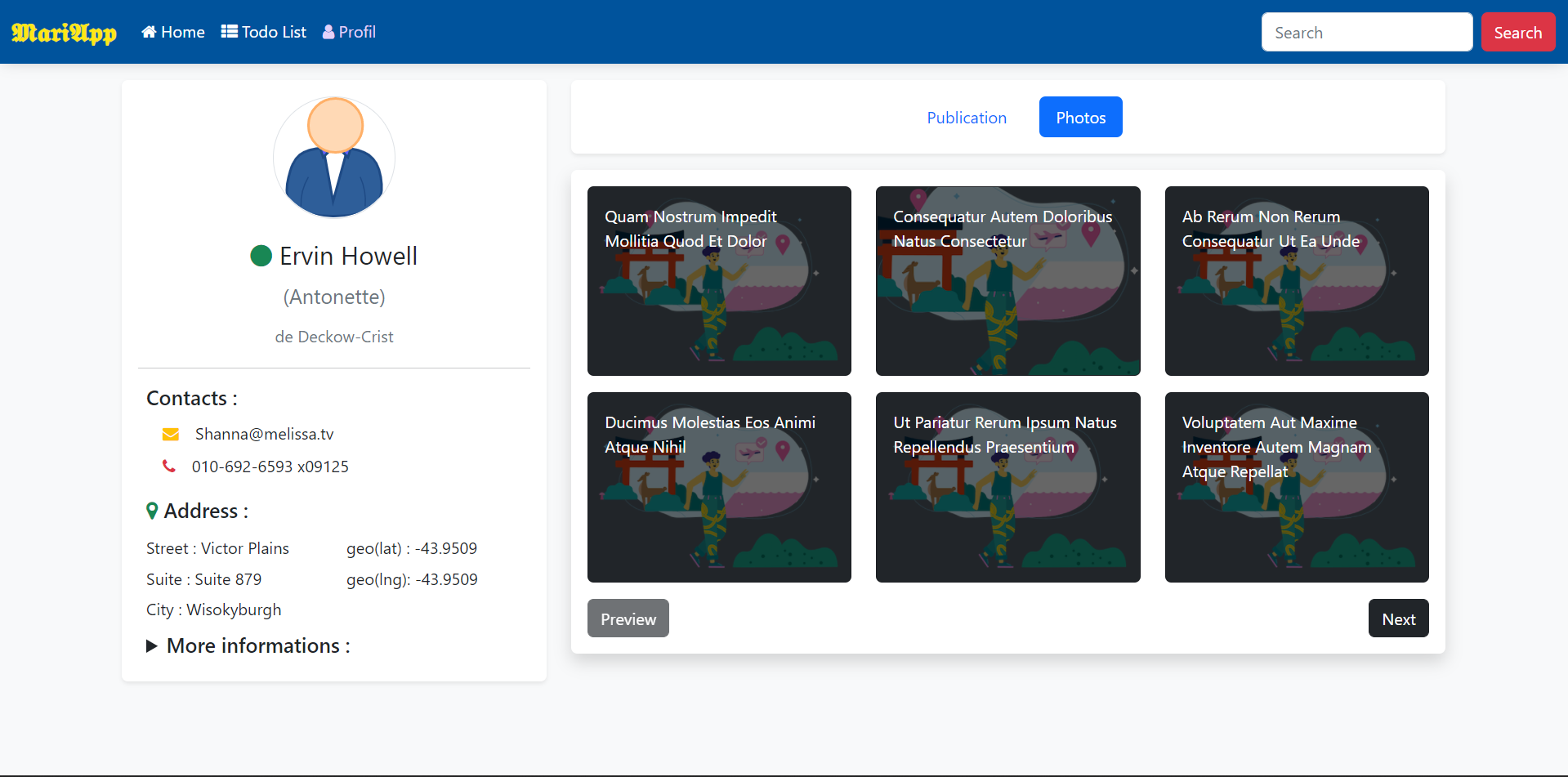The height and width of the screenshot is (777, 1568).
Task: Click the phone icon beside the number
Action: 169,466
